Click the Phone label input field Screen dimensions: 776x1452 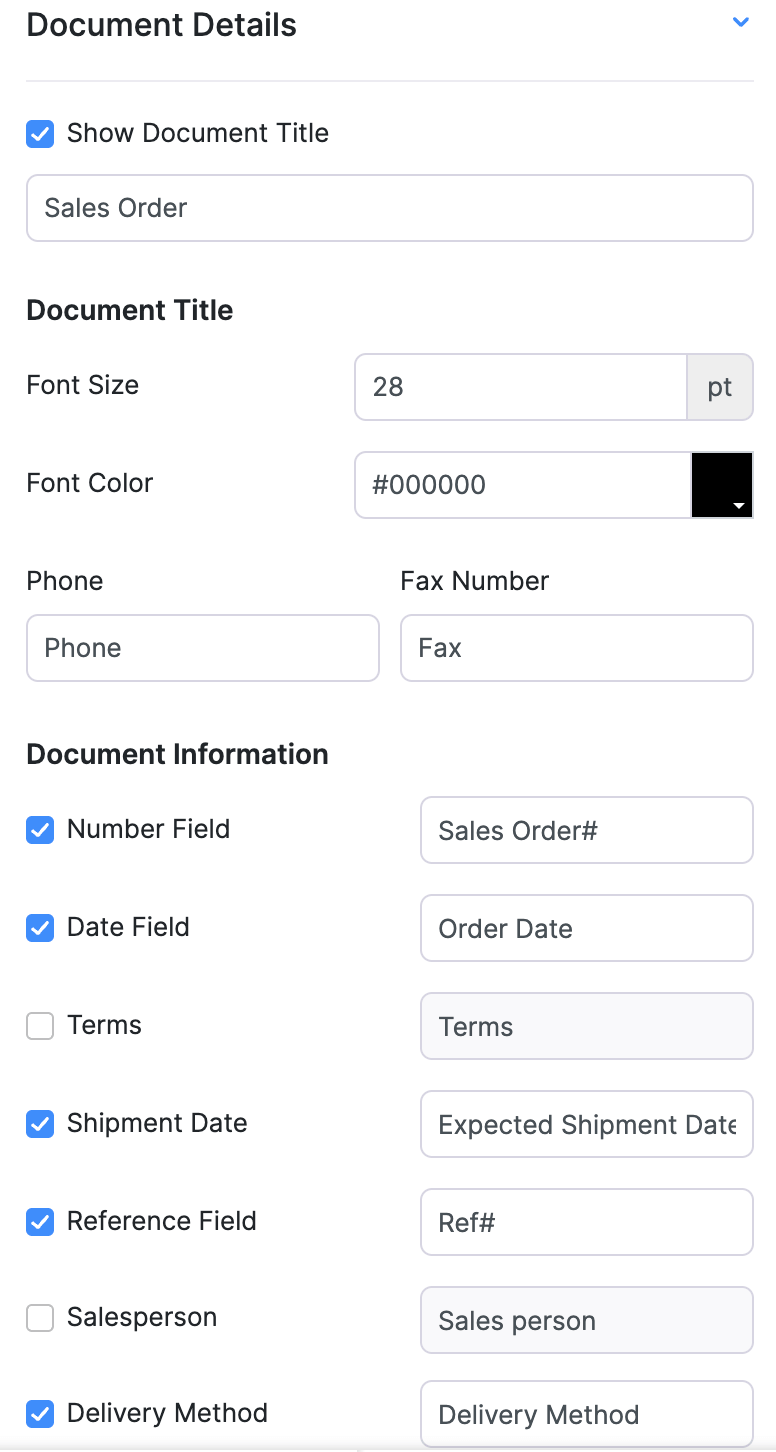pos(203,648)
